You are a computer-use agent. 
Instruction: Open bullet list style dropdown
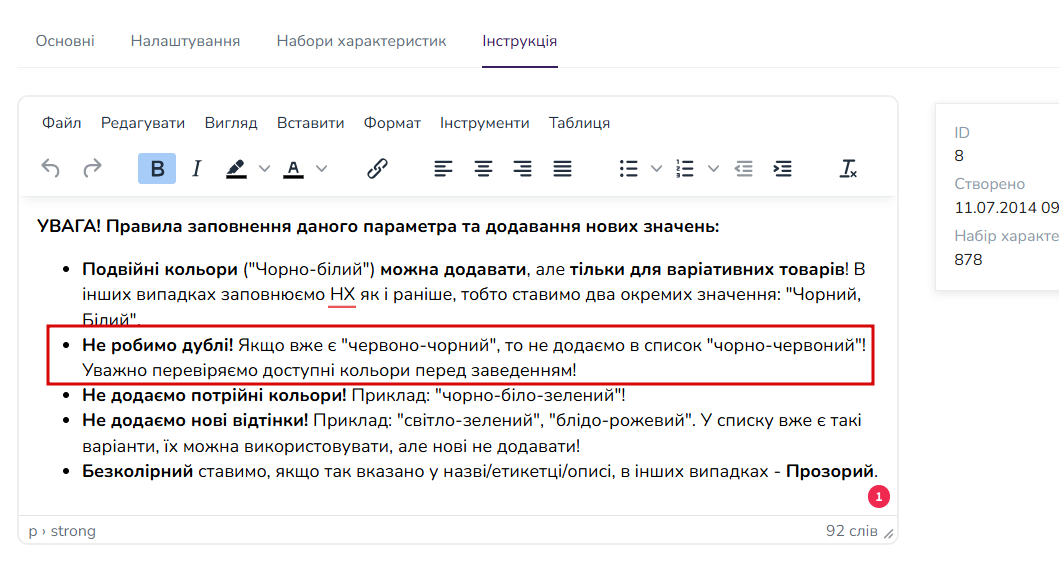click(x=656, y=169)
